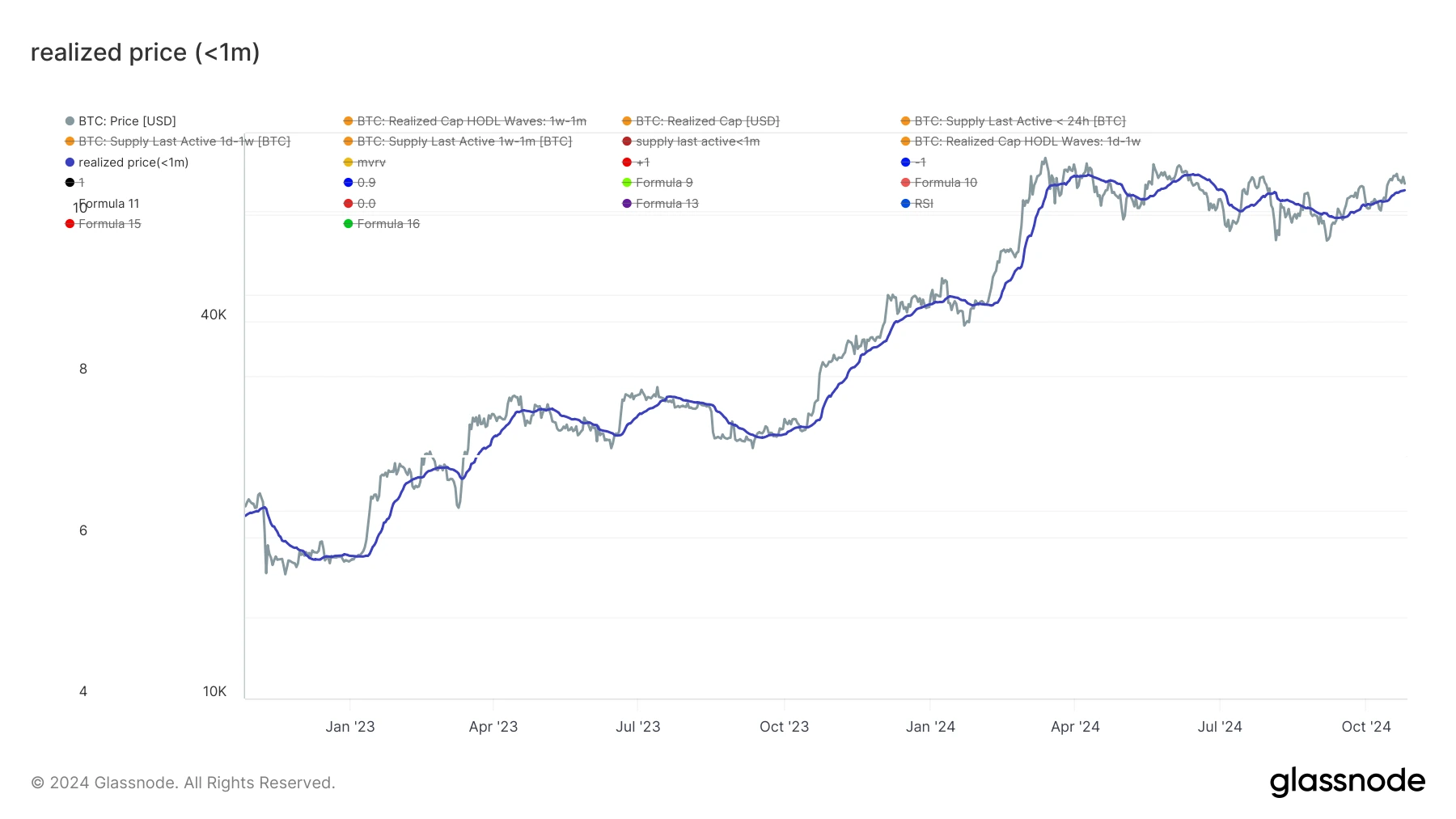Show BTC: Supply Last Active 1d-1w [BTC]
Viewport: 1456px width, 819px height.
[178, 141]
